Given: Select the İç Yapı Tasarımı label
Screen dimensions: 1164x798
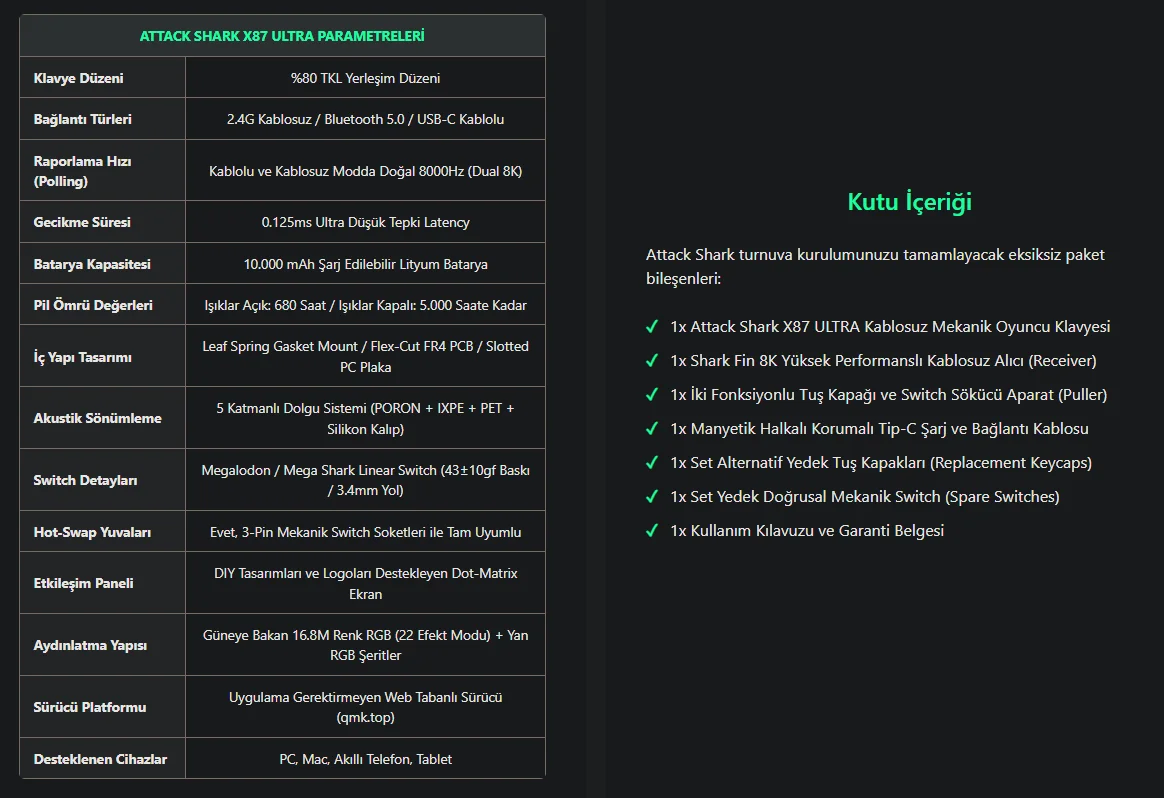Looking at the screenshot, I should [x=82, y=357].
